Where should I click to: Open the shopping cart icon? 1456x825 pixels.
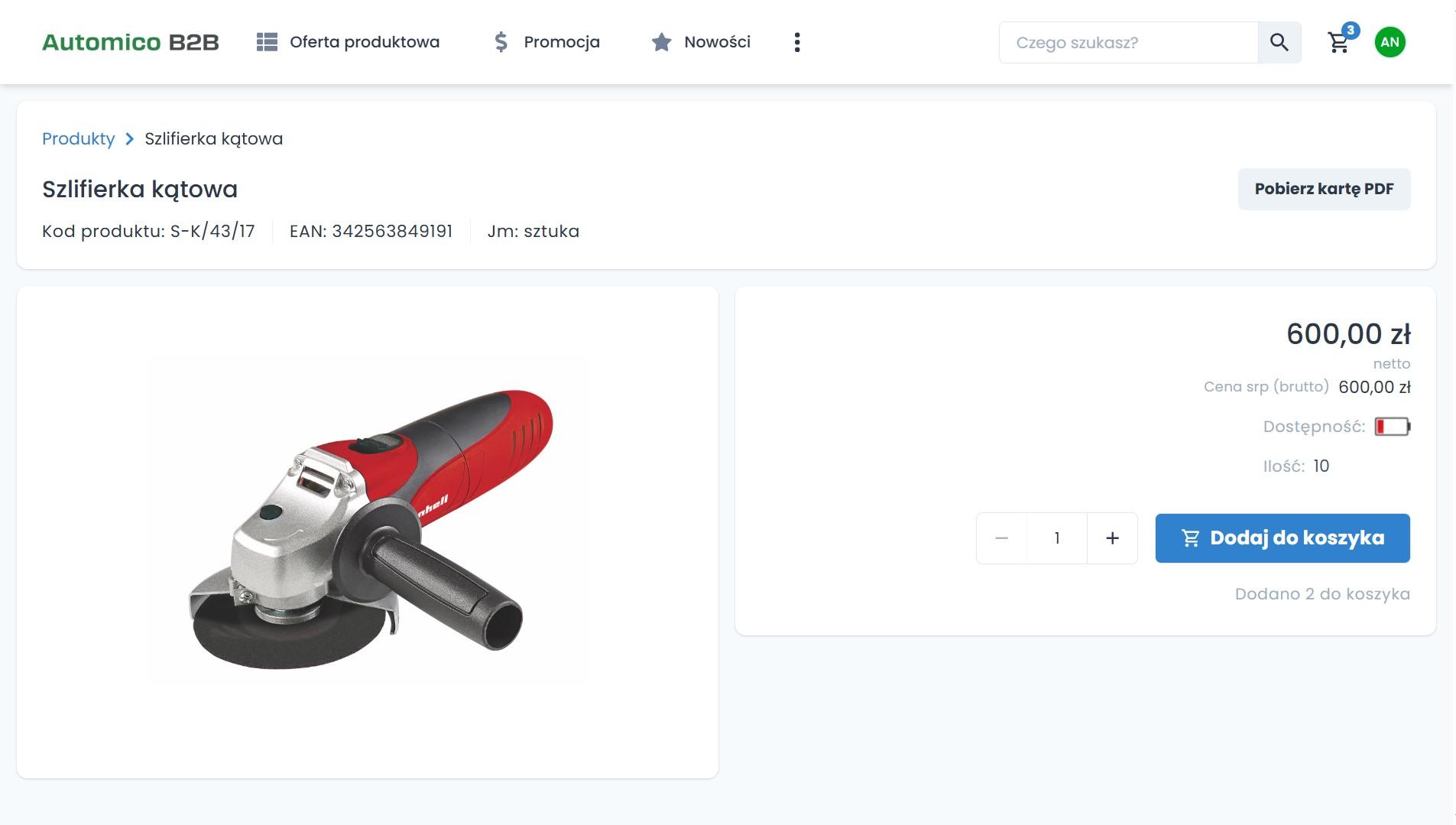click(x=1338, y=44)
